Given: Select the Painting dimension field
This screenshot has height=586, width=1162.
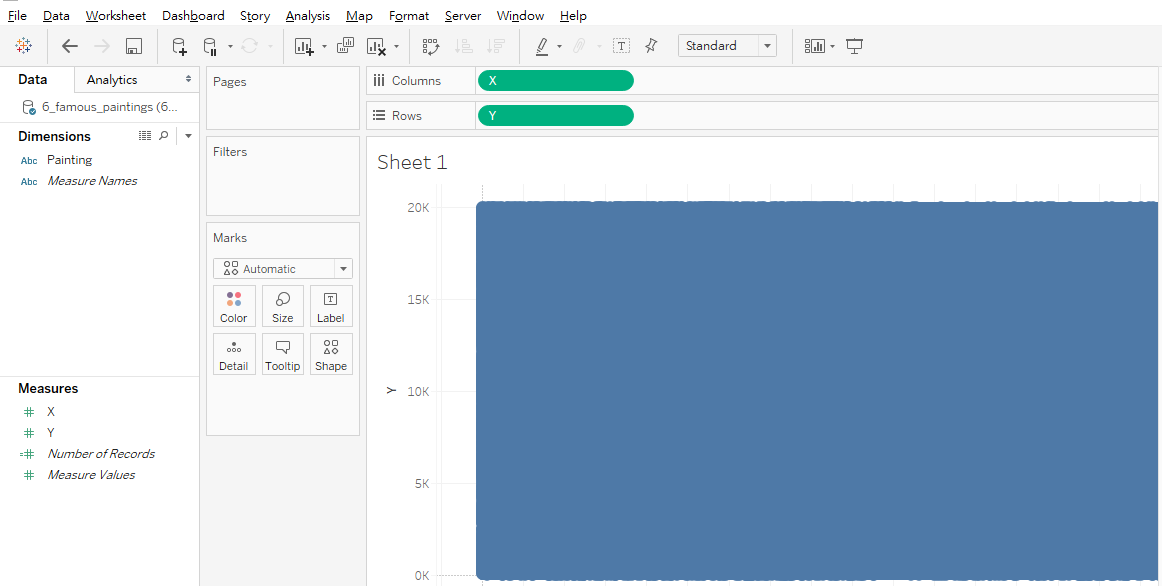Looking at the screenshot, I should click(69, 160).
